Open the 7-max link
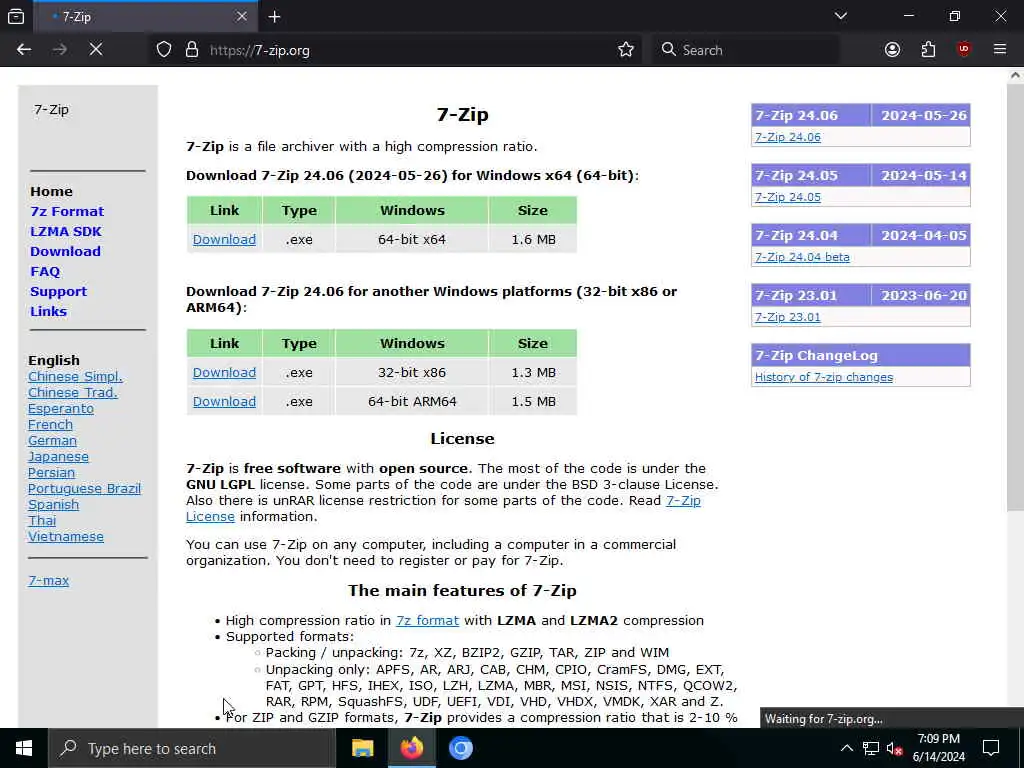The image size is (1024, 768). pos(48,581)
